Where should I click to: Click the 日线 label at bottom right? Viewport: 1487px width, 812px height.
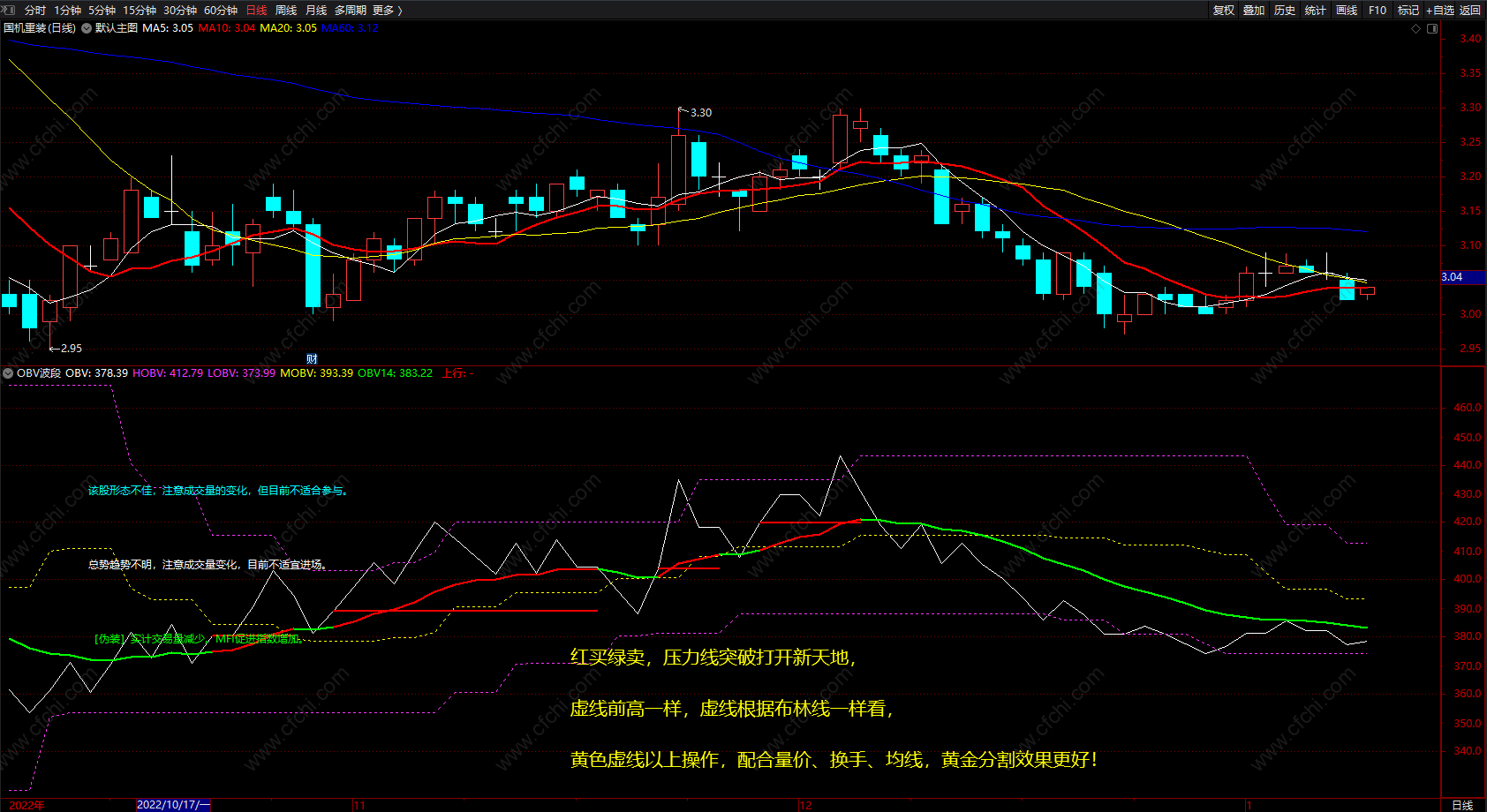1462,805
